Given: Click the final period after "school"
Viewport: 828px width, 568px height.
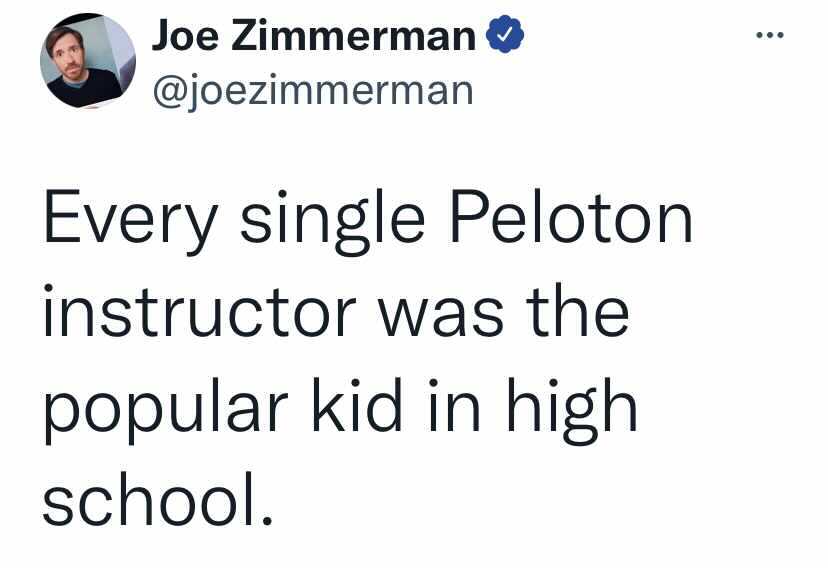Looking at the screenshot, I should [x=267, y=519].
